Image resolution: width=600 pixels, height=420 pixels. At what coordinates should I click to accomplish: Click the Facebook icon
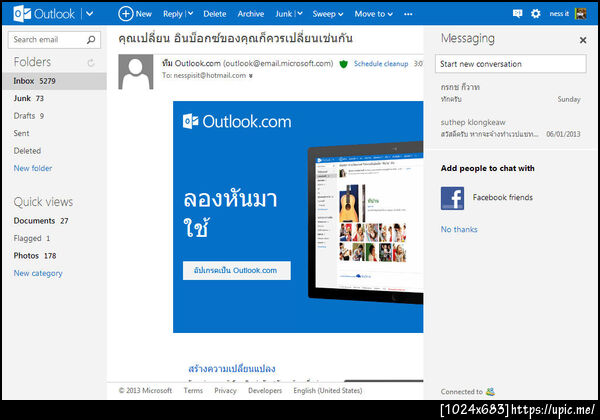pos(452,198)
